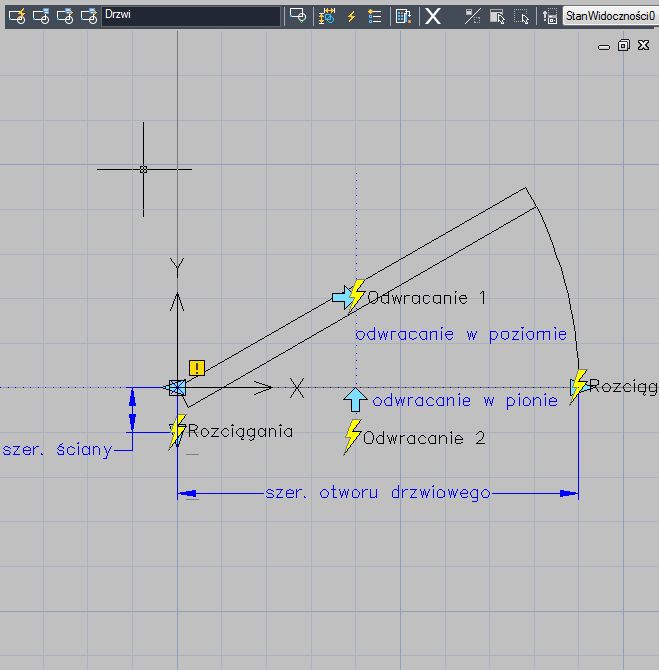Click the Drzwi block name field
Viewport: 659px width, 670px height.
[191, 16]
